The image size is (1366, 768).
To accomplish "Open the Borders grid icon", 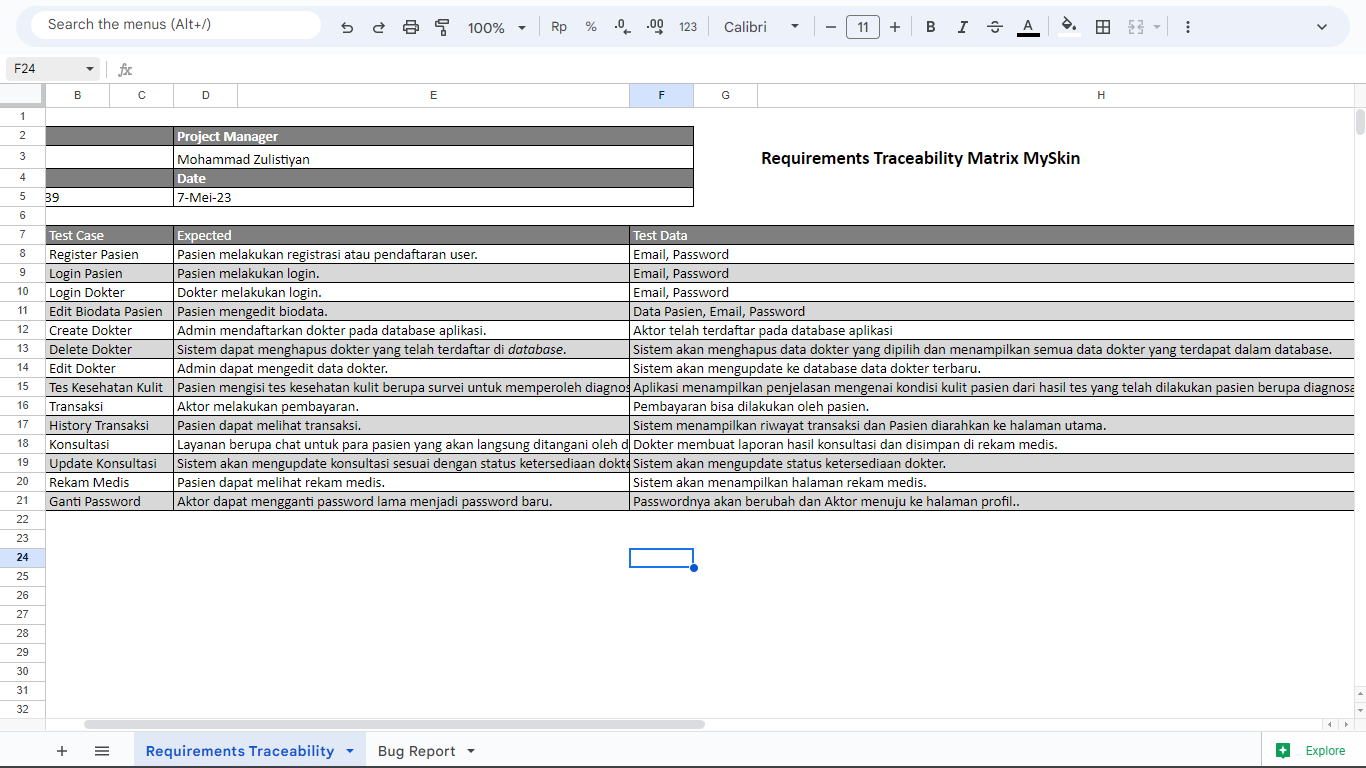I will (x=1103, y=27).
